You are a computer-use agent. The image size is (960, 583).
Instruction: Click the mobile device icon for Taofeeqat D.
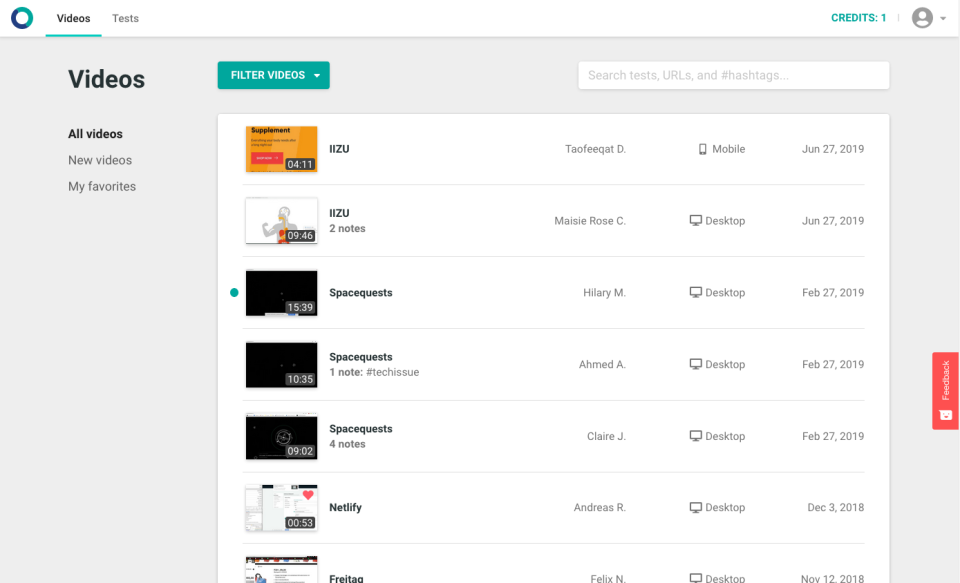point(703,149)
